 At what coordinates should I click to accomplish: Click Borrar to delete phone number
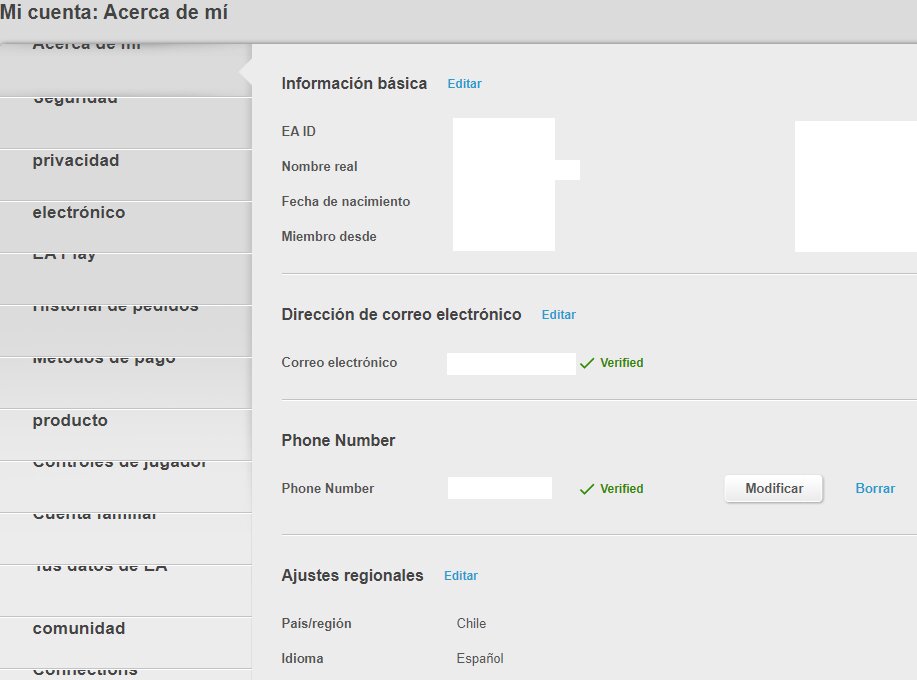[875, 489]
